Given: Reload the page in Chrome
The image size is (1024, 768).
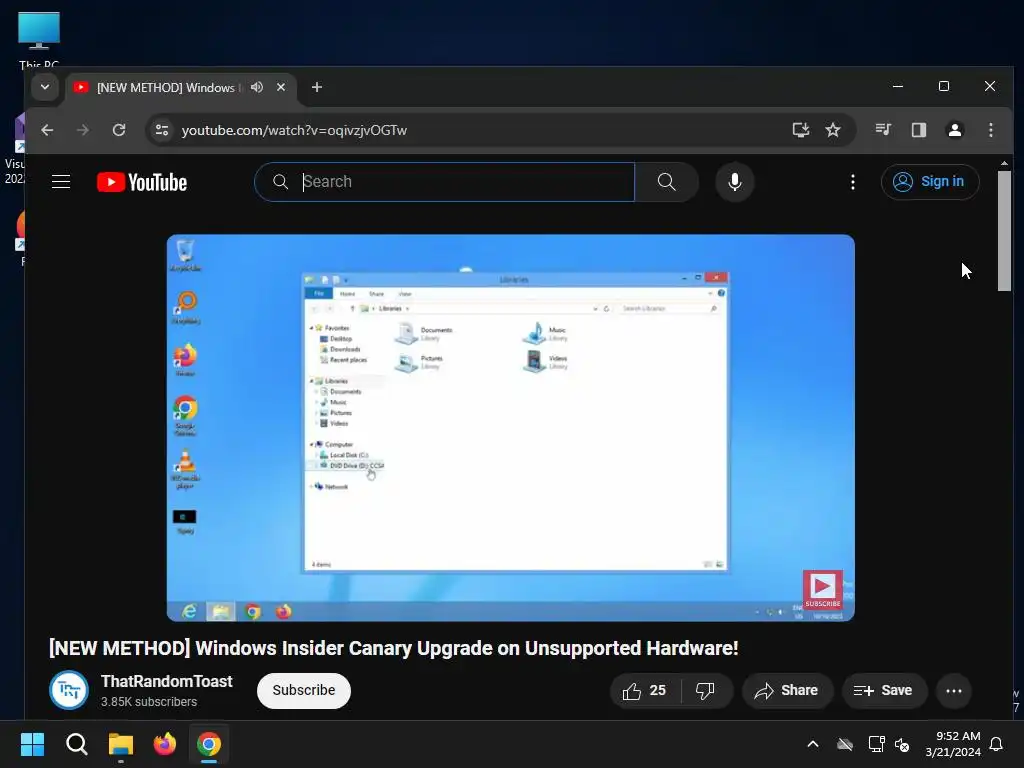Looking at the screenshot, I should 119,130.
